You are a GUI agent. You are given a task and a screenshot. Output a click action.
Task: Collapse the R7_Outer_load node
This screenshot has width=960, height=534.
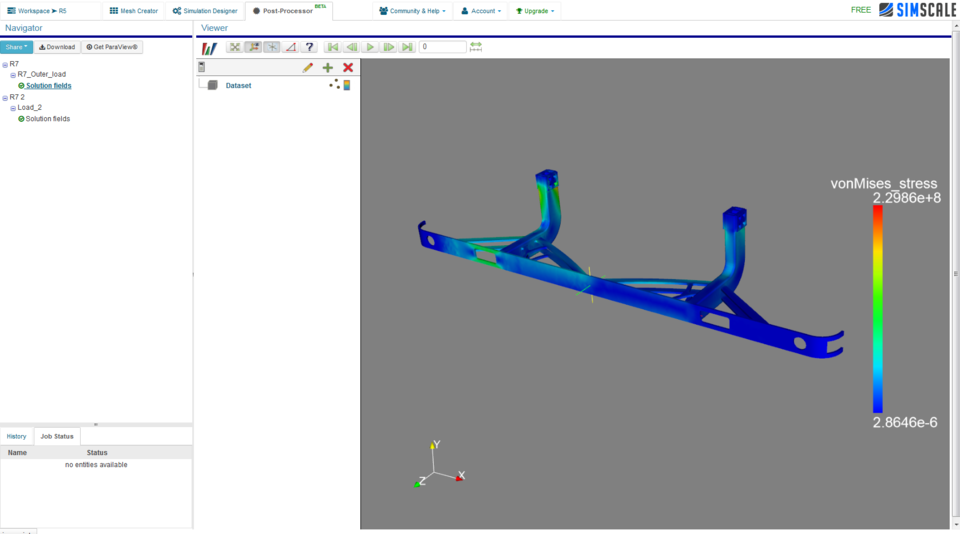point(13,75)
